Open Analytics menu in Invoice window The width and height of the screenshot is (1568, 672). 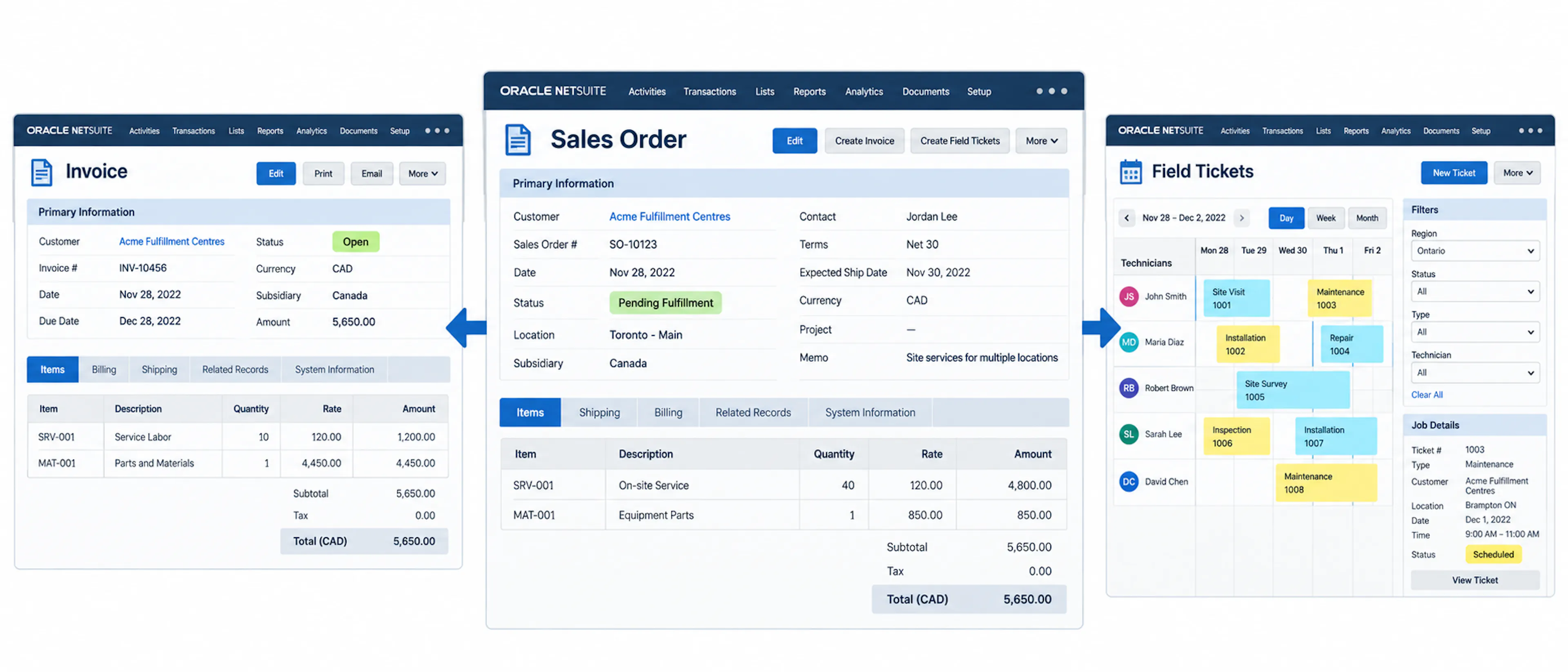coord(311,131)
